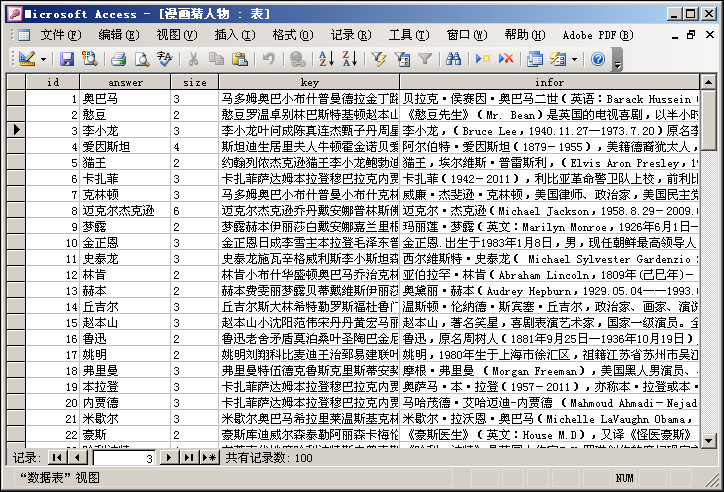Open the 插入(I) menu
This screenshot has width=724, height=492.
tap(235, 35)
